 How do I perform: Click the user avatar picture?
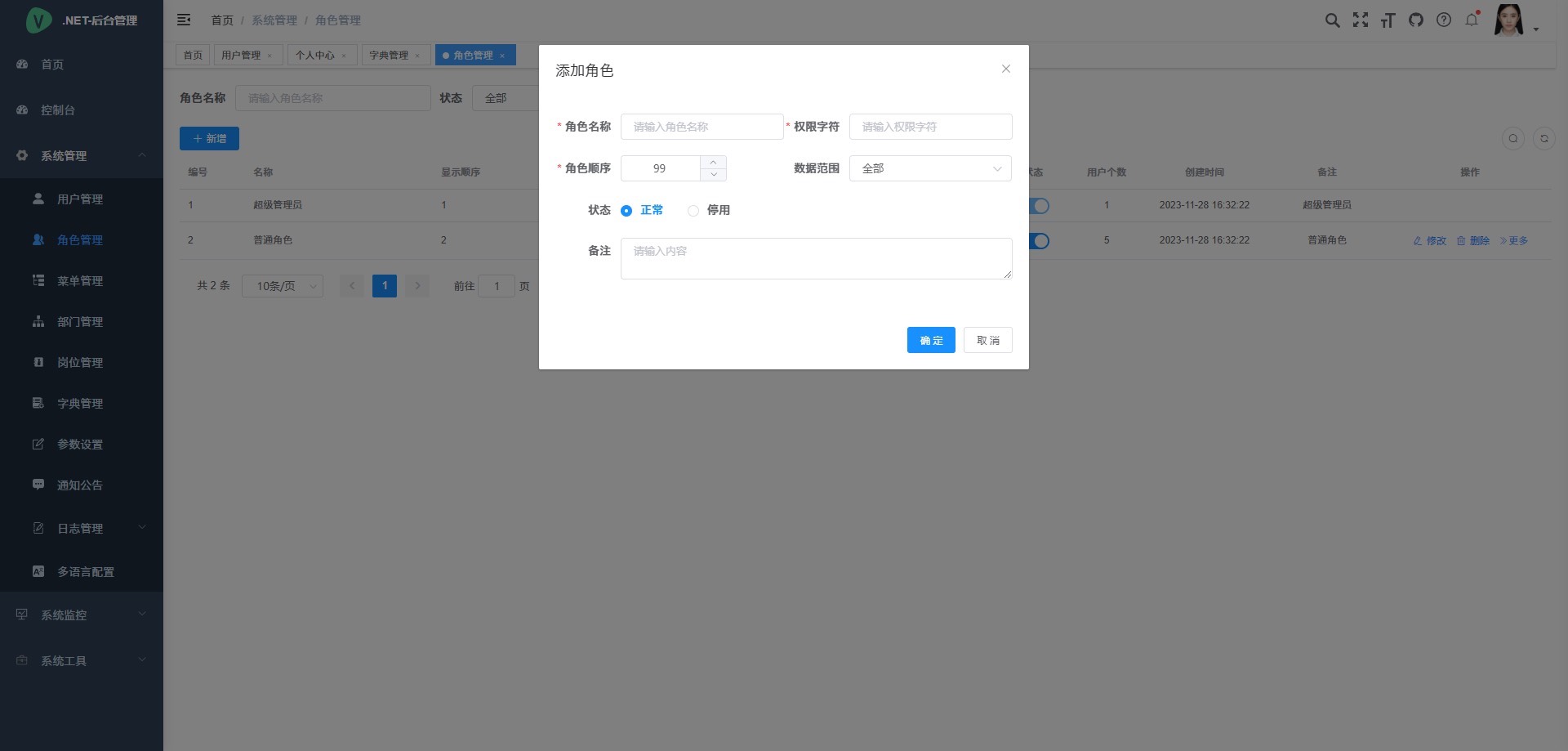pyautogui.click(x=1508, y=20)
